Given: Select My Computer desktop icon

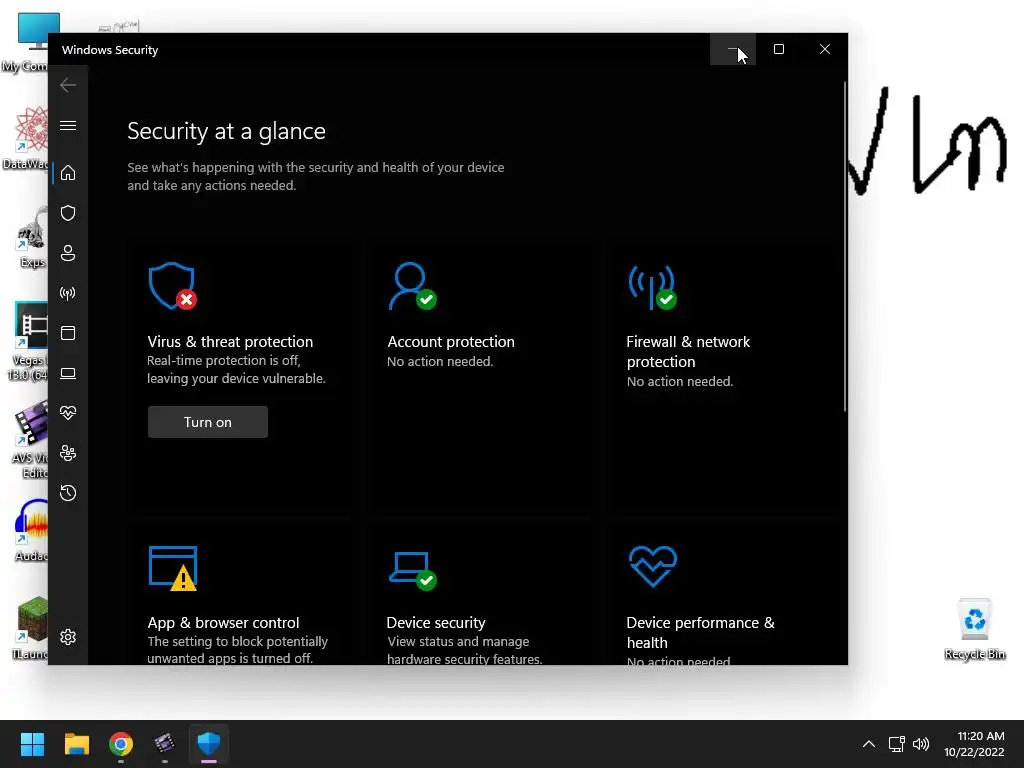Looking at the screenshot, I should coord(26,42).
